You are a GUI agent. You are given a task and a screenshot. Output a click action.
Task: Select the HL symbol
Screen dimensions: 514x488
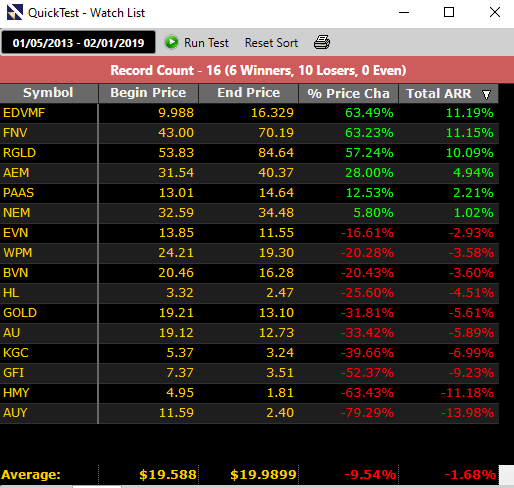[x=11, y=293]
